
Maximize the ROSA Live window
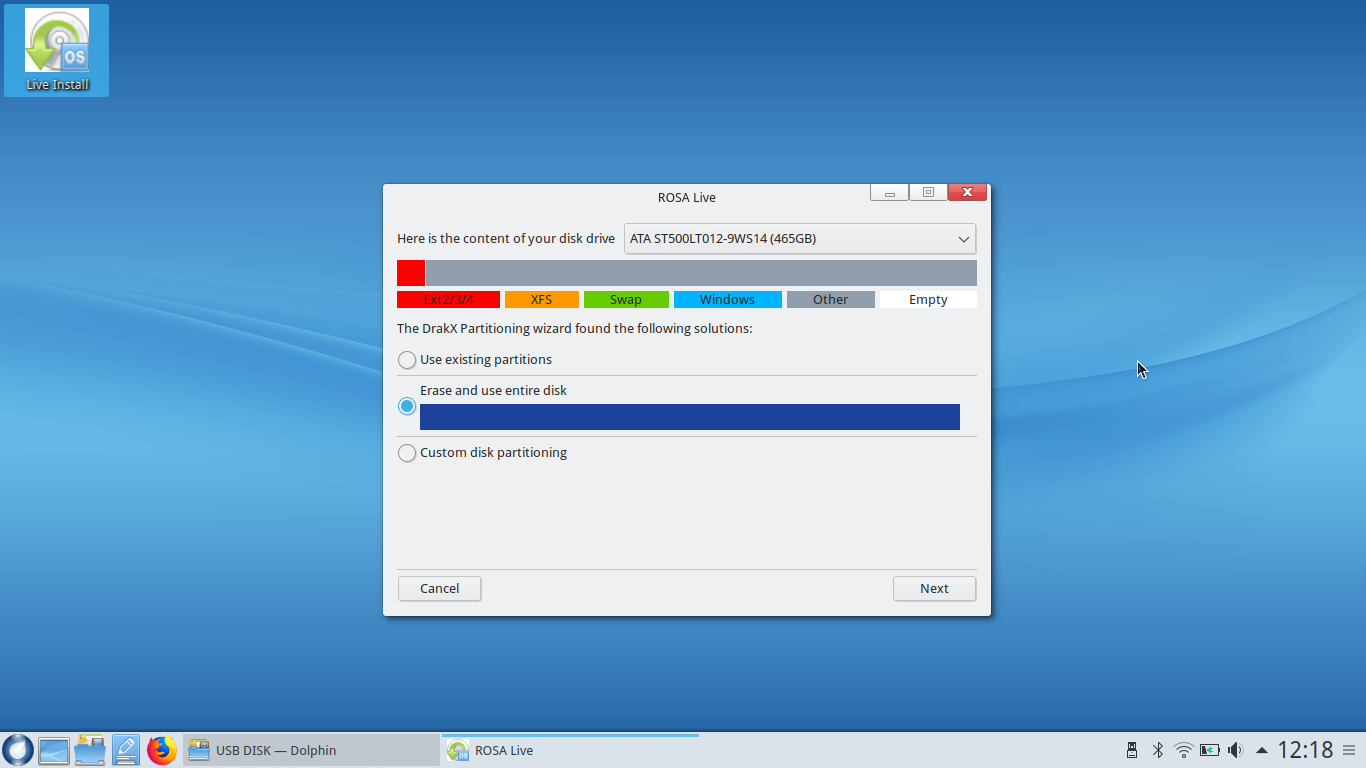[x=928, y=193]
